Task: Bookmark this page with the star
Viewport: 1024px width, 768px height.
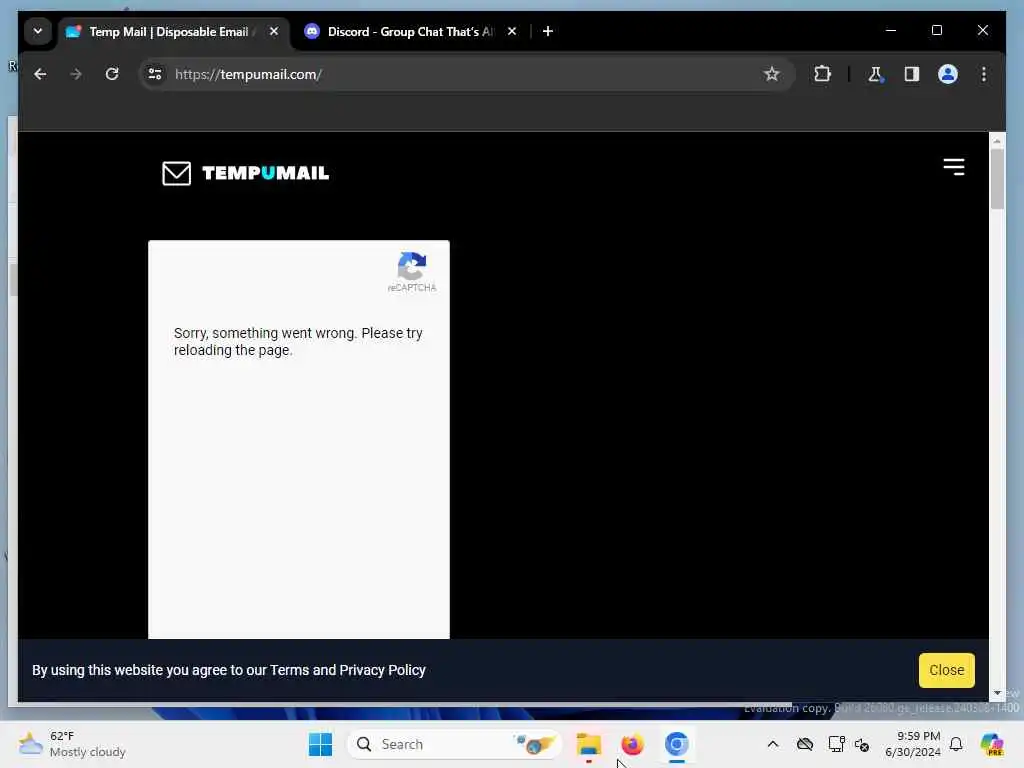Action: [x=772, y=74]
